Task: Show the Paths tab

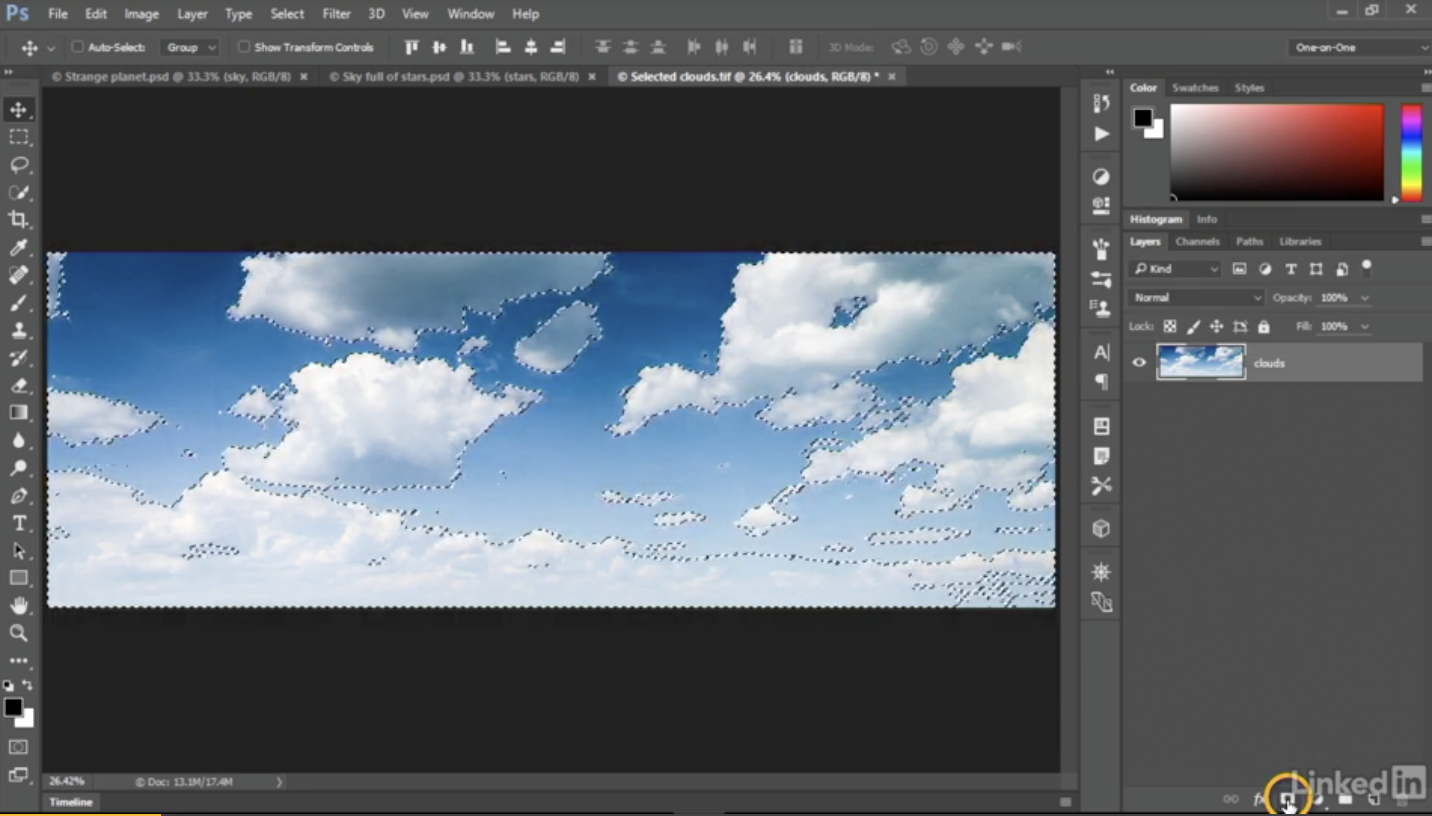Action: [1249, 242]
